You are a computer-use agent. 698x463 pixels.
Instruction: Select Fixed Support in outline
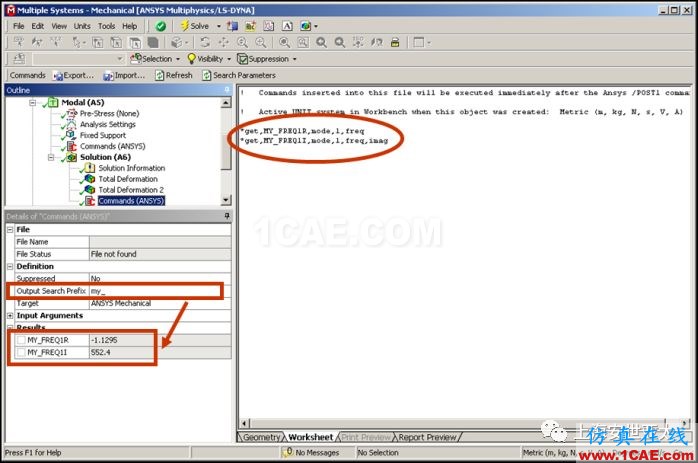pyautogui.click(x=103, y=135)
